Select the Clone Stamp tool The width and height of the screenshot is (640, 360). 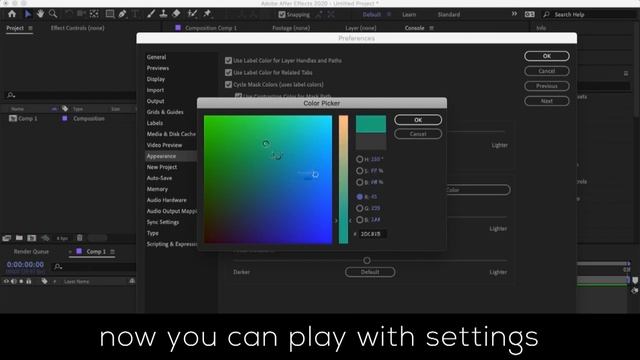(x=163, y=14)
